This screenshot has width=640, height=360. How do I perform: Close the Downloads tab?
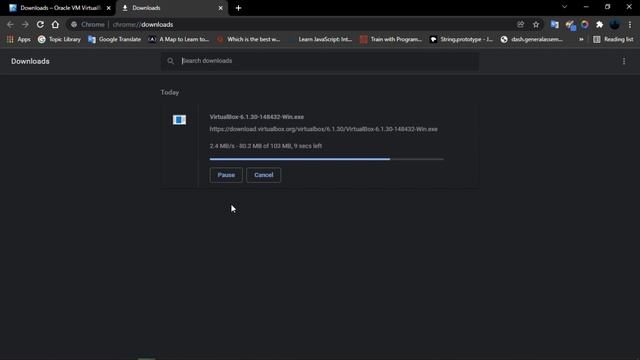coord(220,8)
